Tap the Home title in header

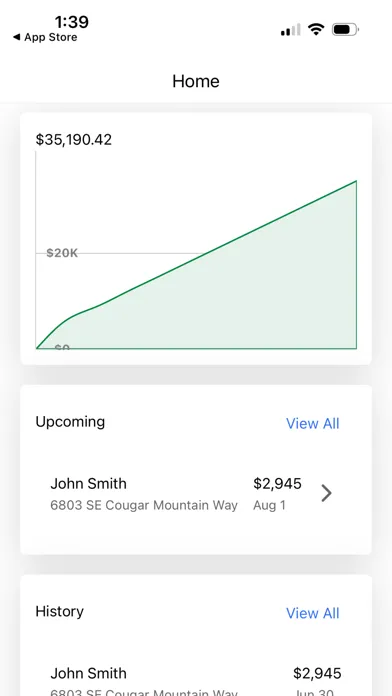196,81
